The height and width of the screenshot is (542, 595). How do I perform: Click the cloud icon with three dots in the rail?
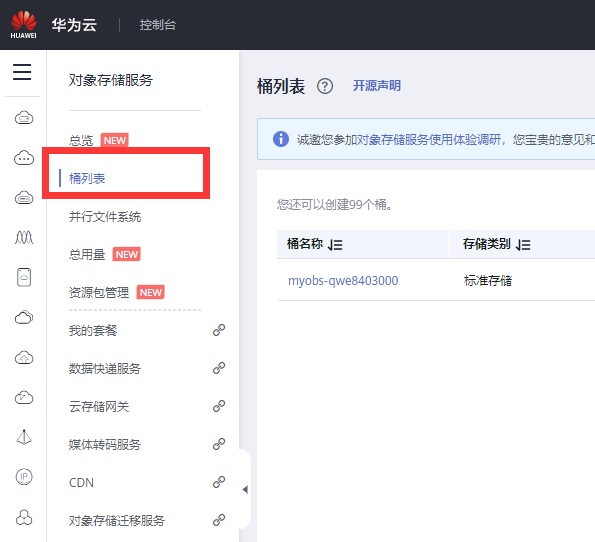(24, 158)
